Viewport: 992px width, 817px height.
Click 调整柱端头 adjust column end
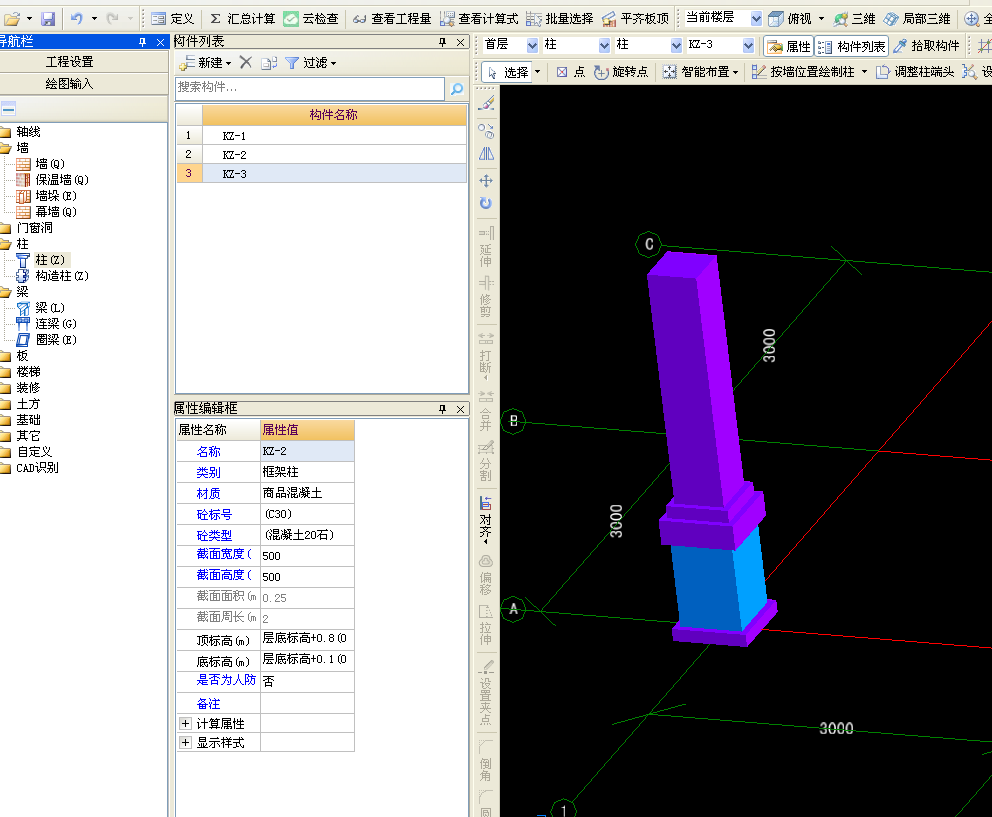[x=915, y=72]
